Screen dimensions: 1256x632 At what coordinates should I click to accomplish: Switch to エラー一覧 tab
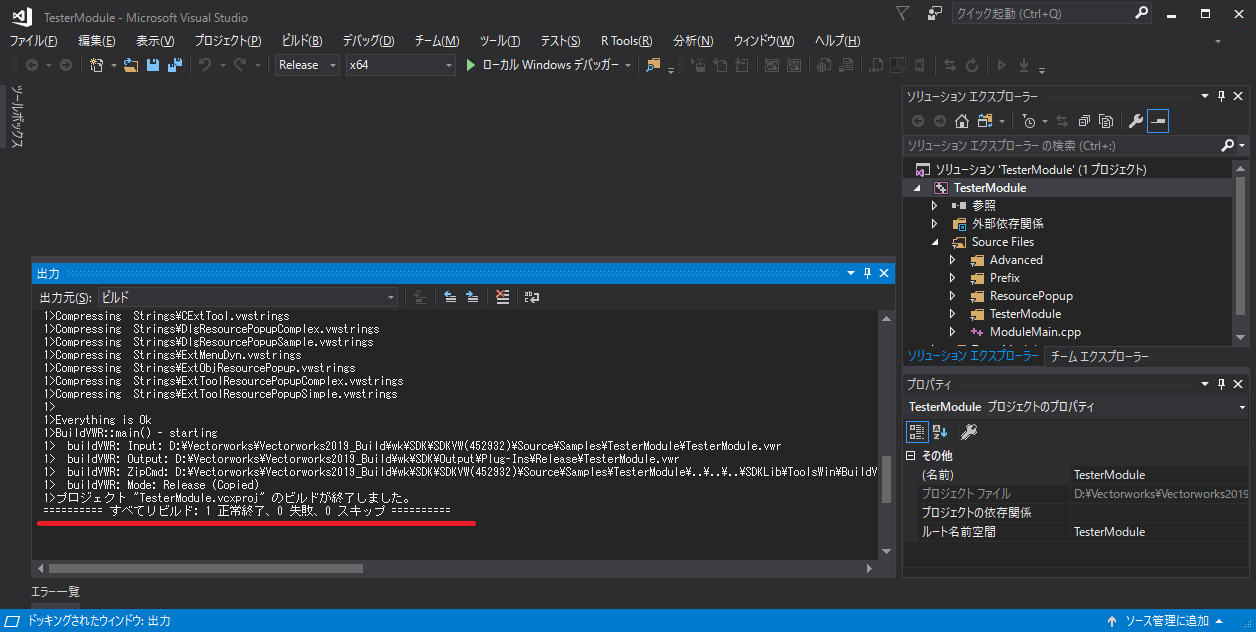coord(56,592)
